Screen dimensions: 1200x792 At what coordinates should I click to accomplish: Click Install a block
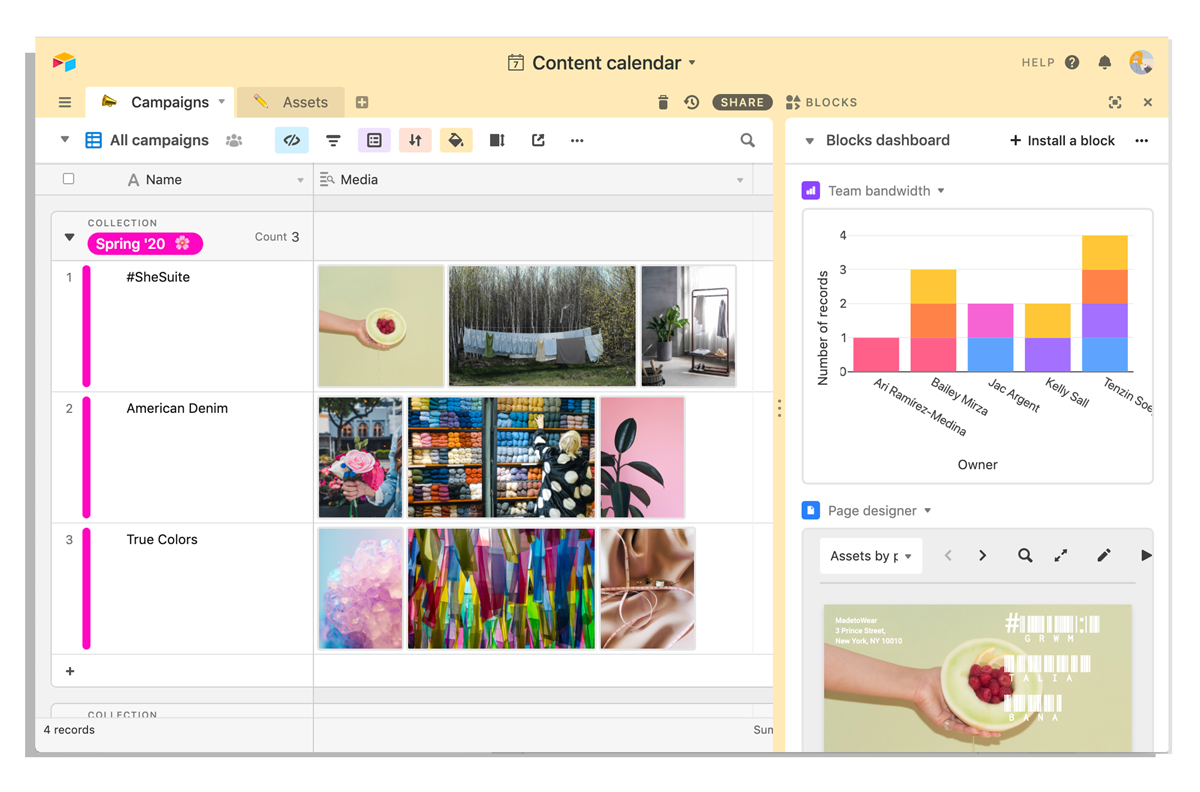point(1062,141)
